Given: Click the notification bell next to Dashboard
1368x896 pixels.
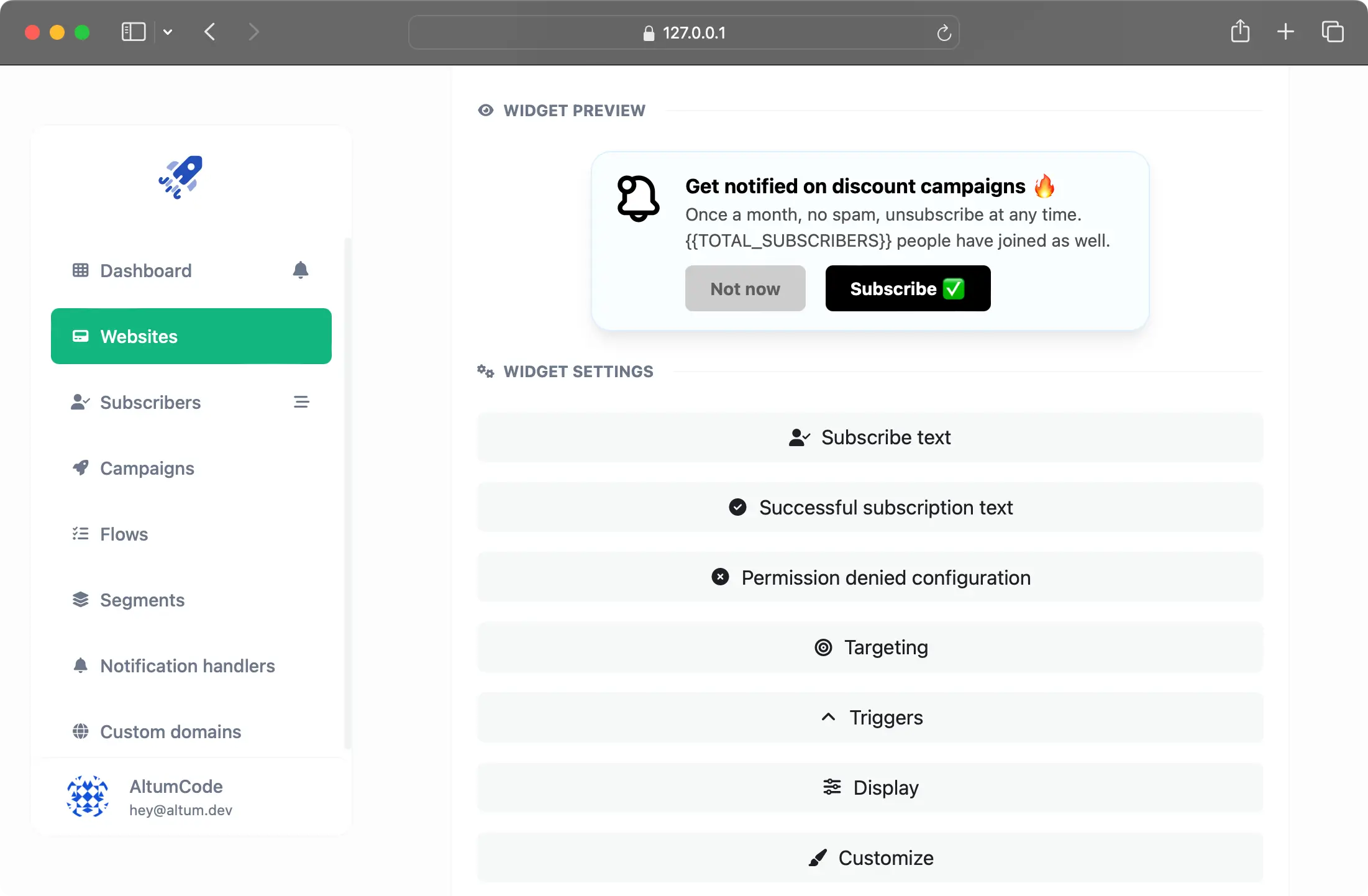Looking at the screenshot, I should [301, 270].
